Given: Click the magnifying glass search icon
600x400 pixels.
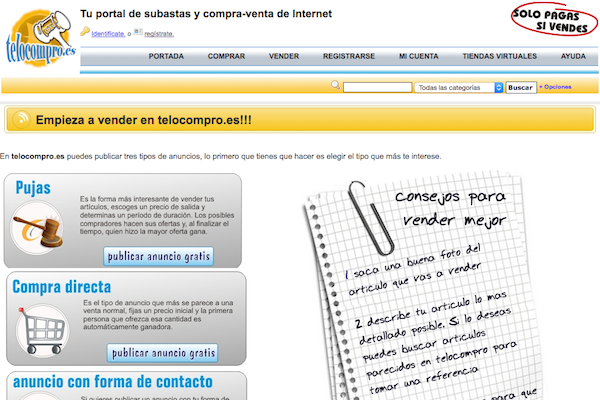Looking at the screenshot, I should [336, 85].
